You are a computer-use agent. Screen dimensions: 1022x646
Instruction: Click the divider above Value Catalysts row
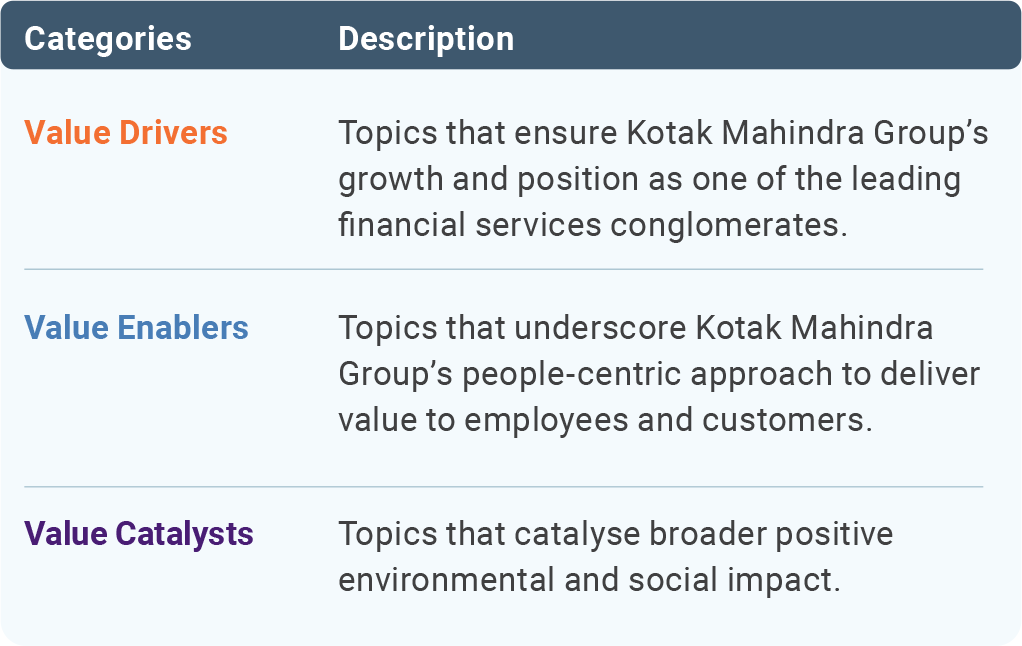(503, 486)
